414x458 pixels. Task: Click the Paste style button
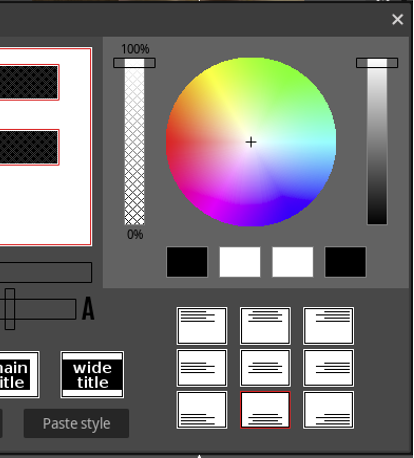tap(76, 423)
